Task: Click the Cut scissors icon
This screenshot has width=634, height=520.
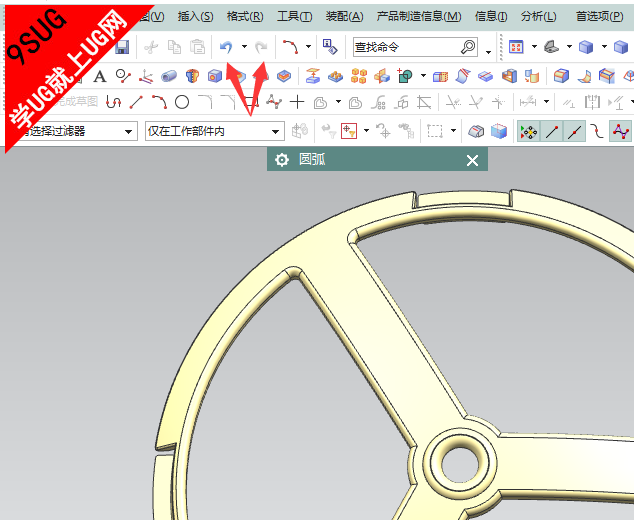Action: tap(151, 47)
